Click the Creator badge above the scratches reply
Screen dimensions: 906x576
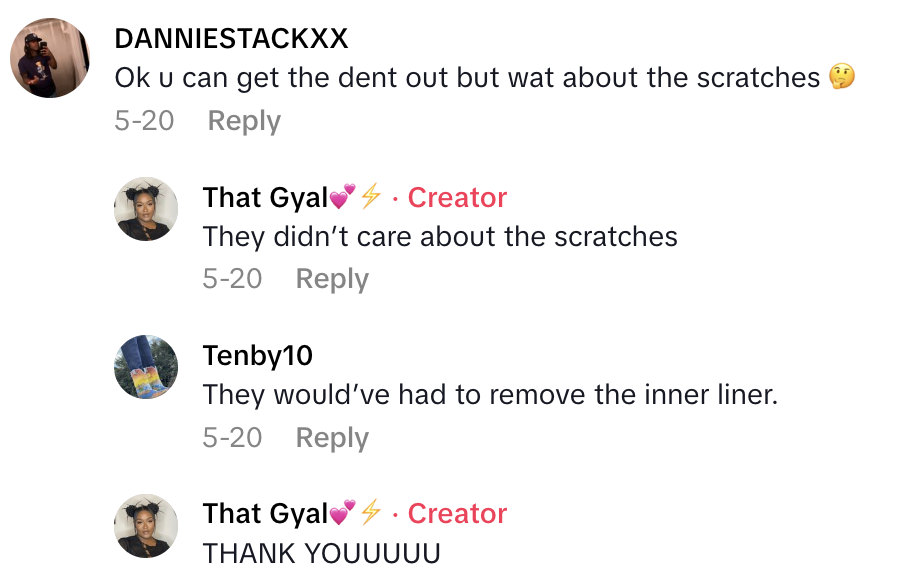[x=457, y=197]
